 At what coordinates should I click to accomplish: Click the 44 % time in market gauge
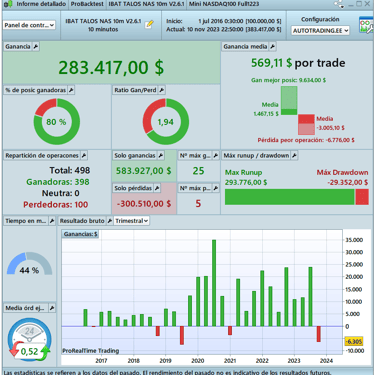(x=29, y=264)
